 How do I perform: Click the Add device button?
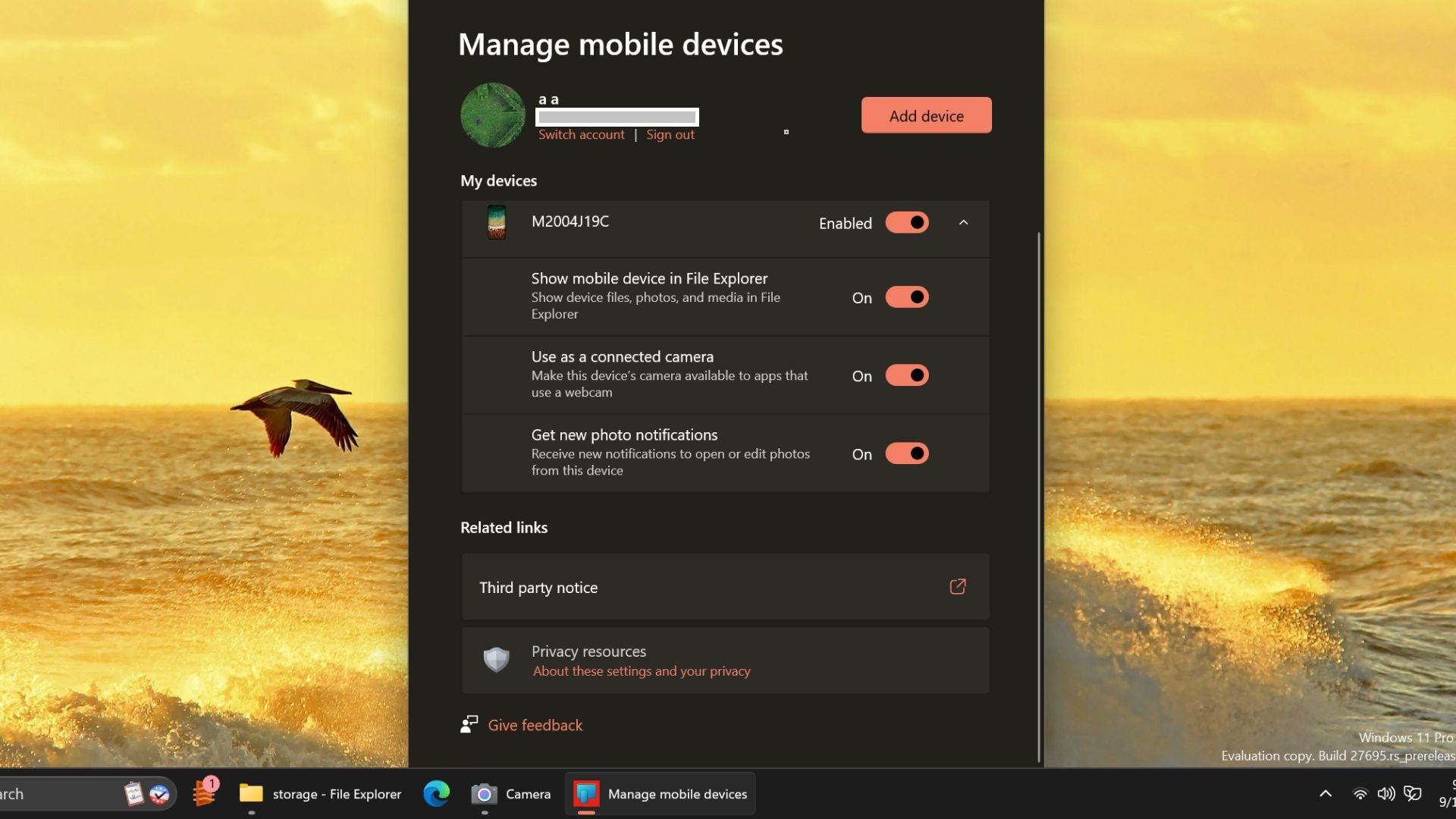coord(926,114)
